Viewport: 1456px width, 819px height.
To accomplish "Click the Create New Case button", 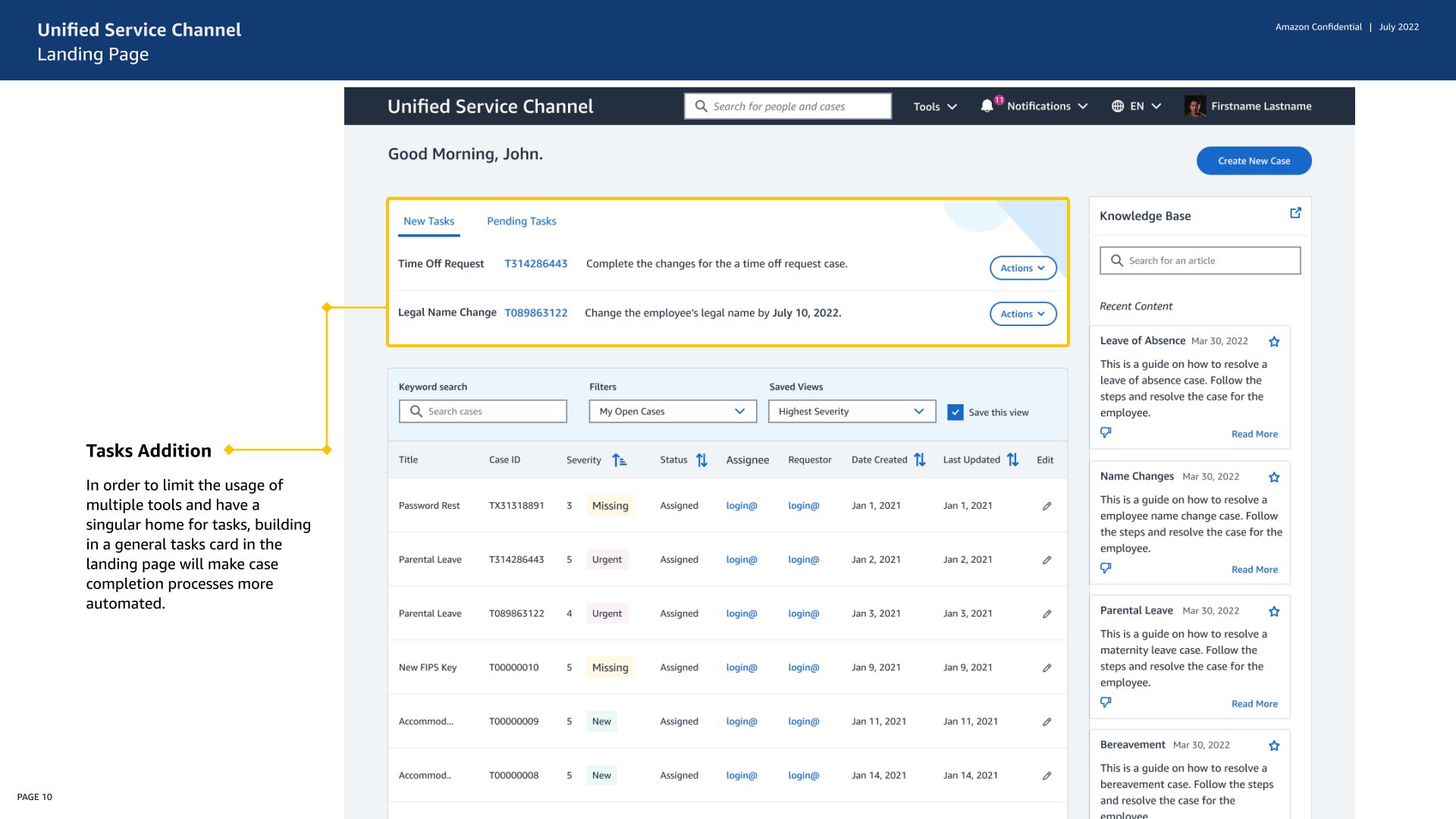I will pyautogui.click(x=1254, y=161).
